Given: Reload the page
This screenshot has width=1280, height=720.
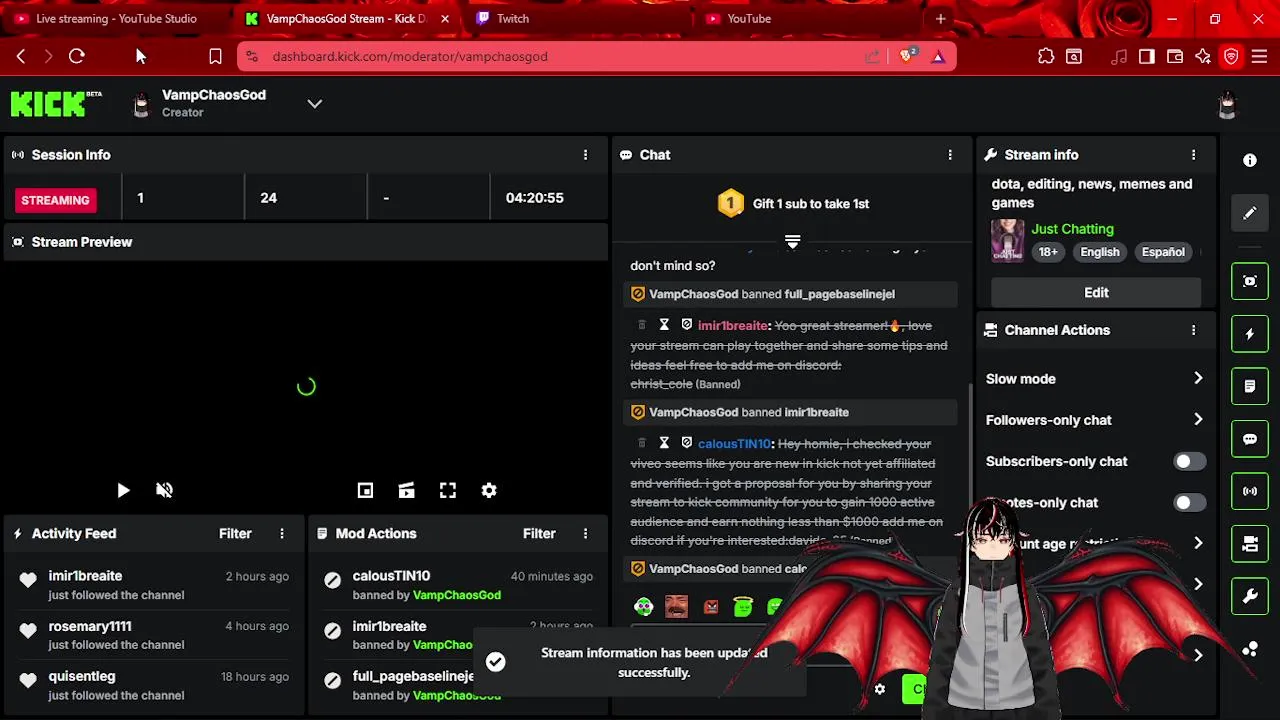Looking at the screenshot, I should pos(76,57).
